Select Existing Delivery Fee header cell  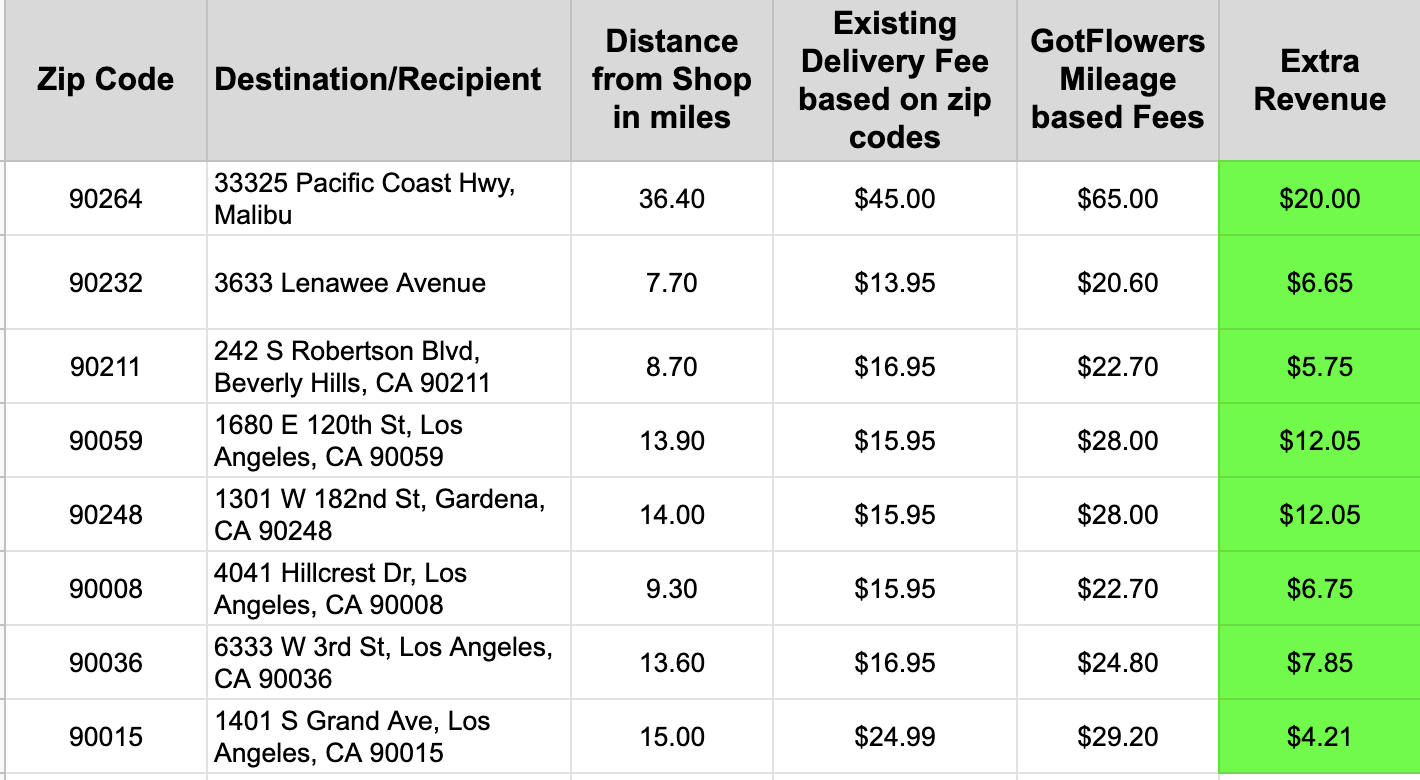tap(894, 80)
